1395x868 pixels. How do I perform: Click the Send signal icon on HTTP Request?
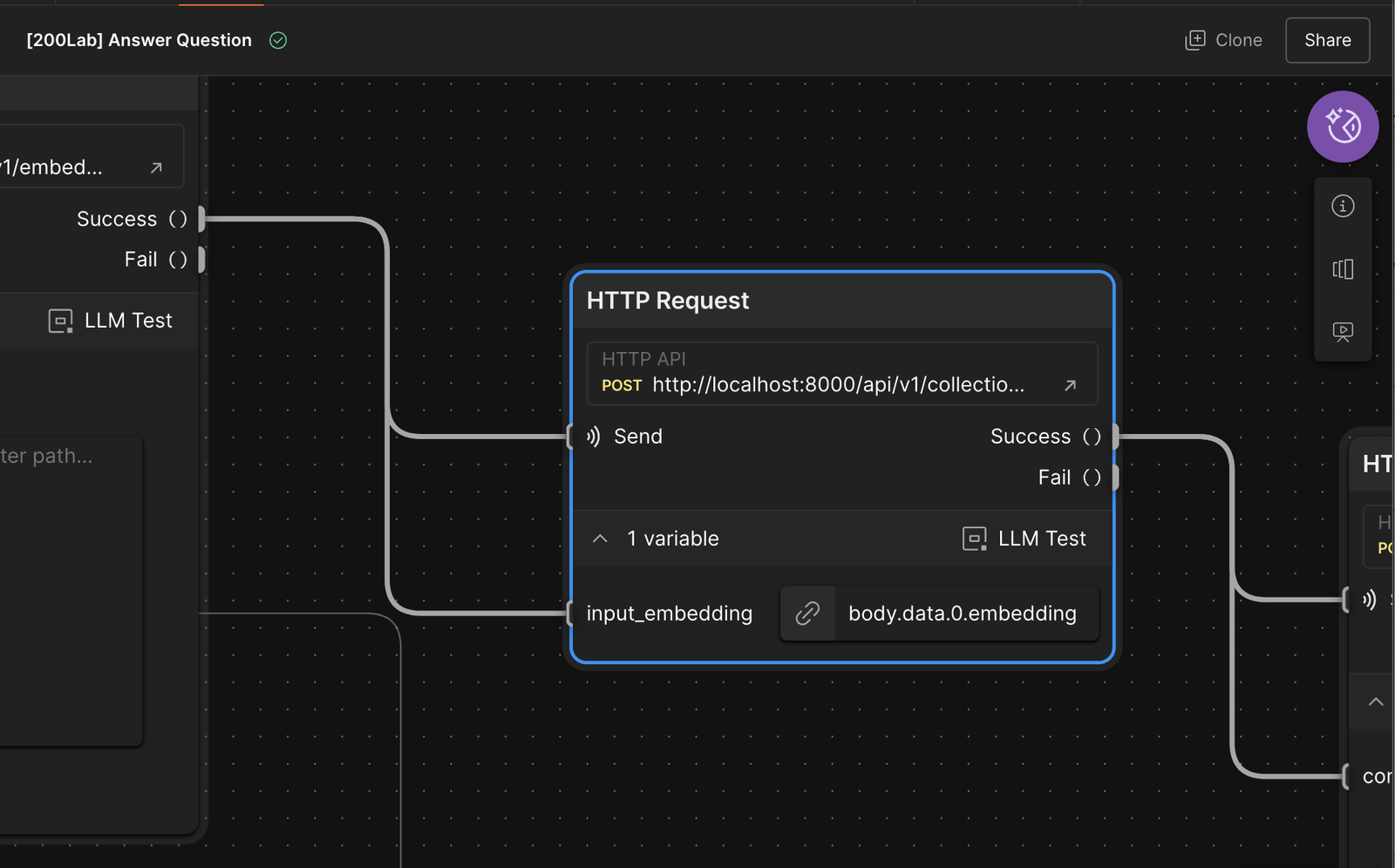coord(594,437)
